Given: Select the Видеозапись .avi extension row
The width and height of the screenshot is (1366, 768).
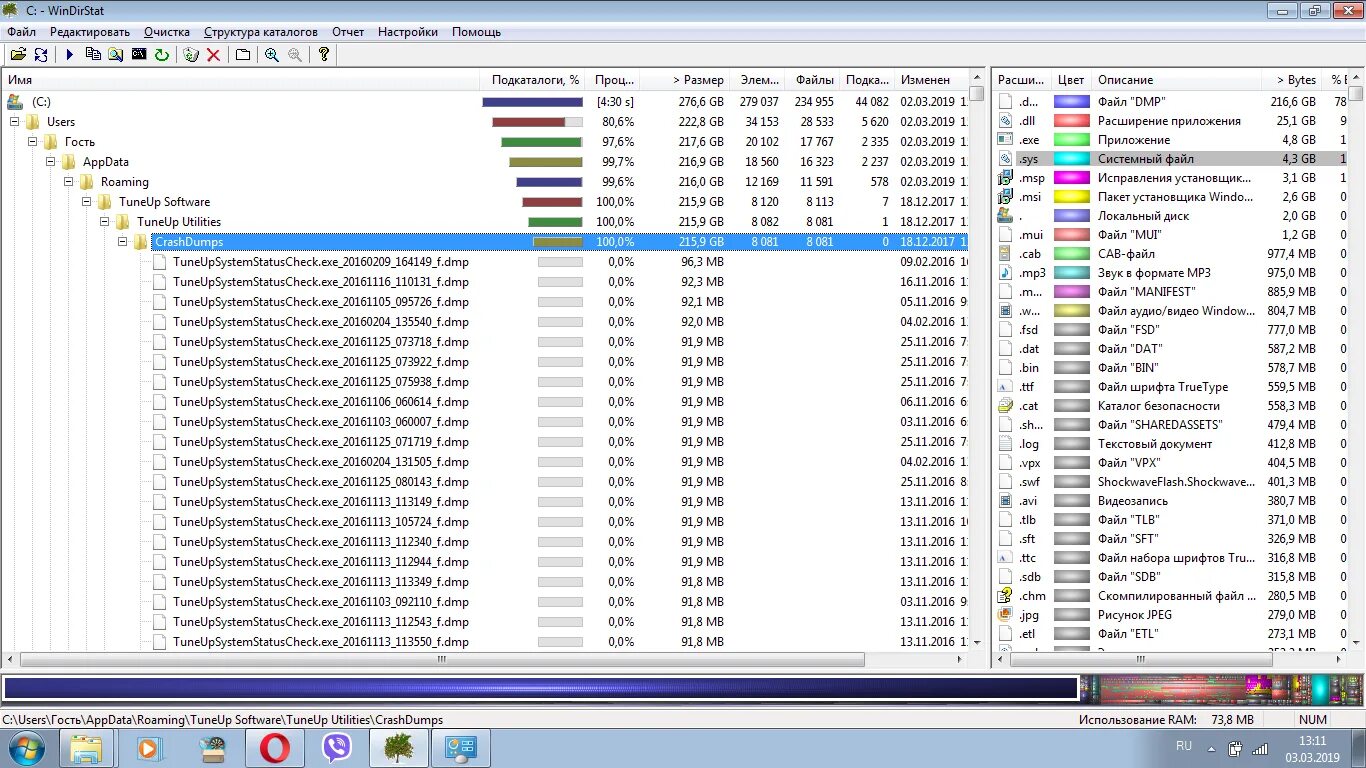Looking at the screenshot, I should pos(1171,501).
